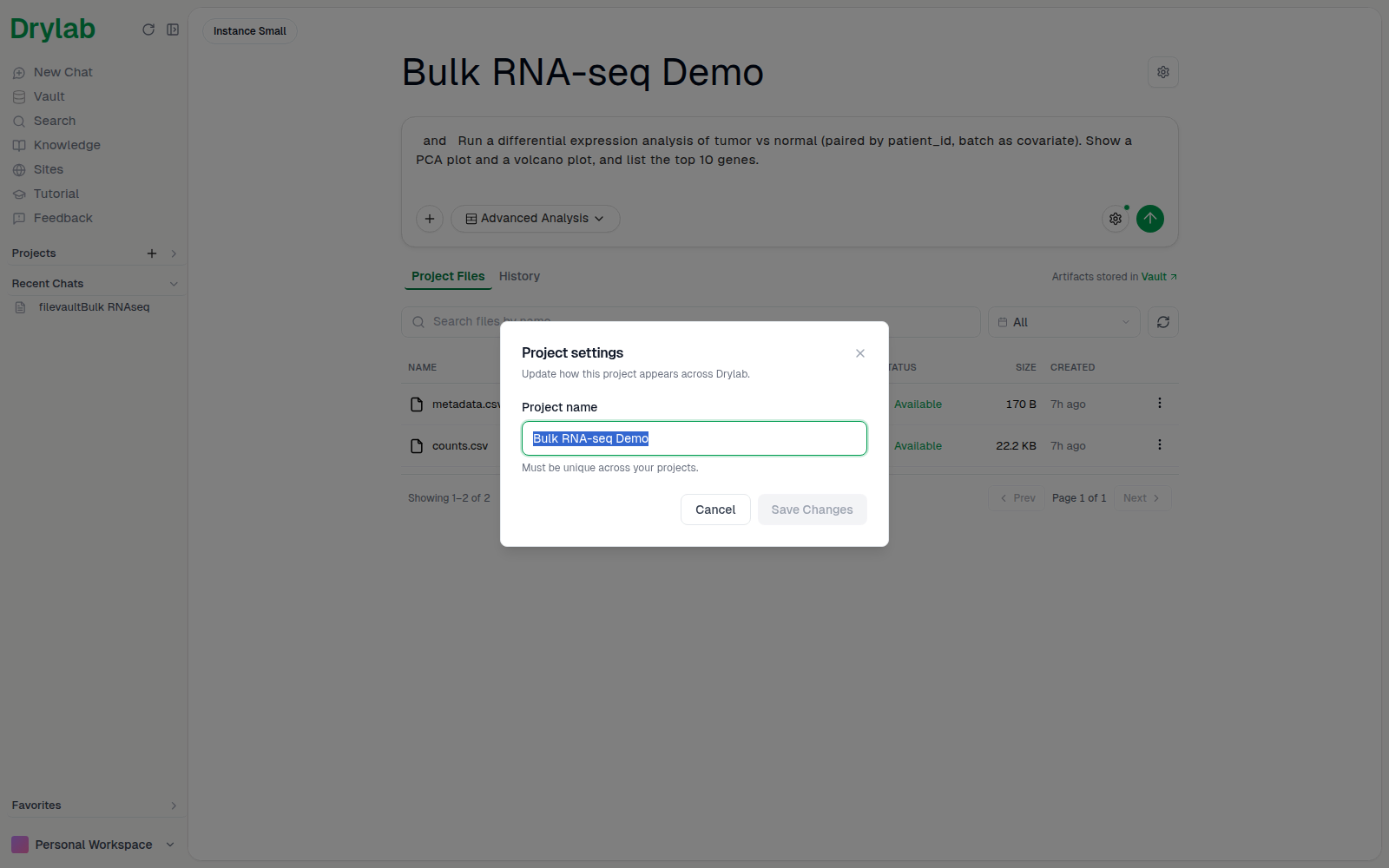This screenshot has height=868, width=1389.
Task: Select the metadata.csv file name
Action: (x=466, y=404)
